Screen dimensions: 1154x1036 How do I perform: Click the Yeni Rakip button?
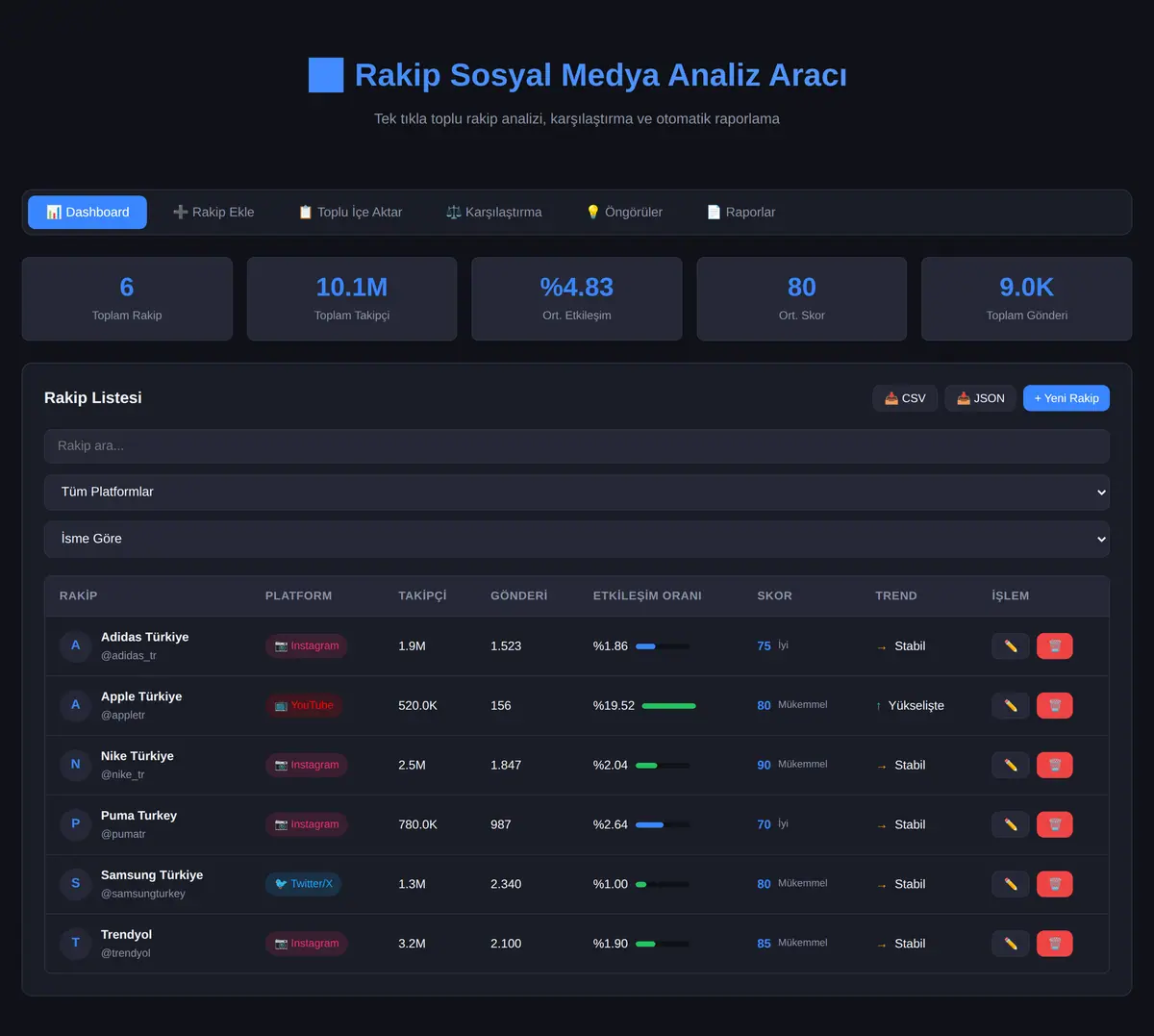(1066, 398)
